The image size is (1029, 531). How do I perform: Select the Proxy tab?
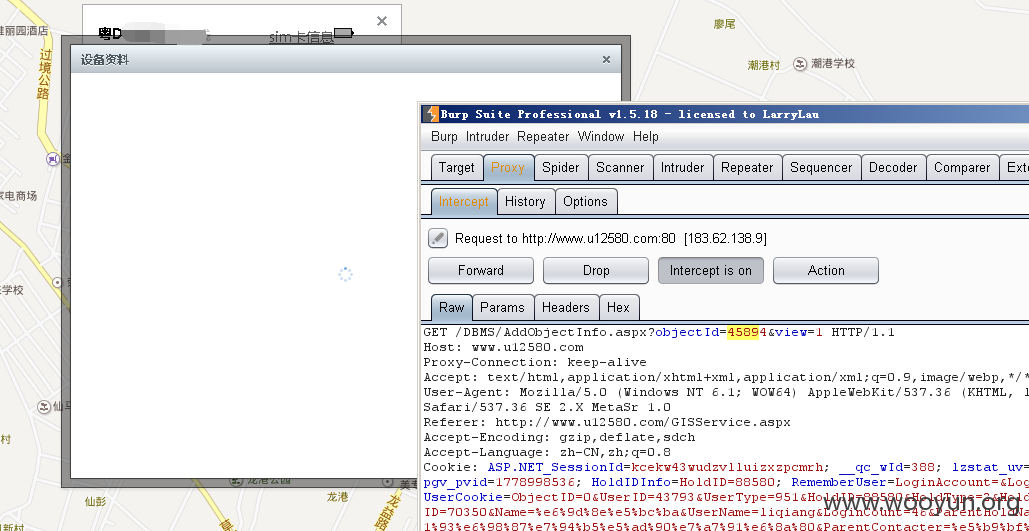pos(508,167)
